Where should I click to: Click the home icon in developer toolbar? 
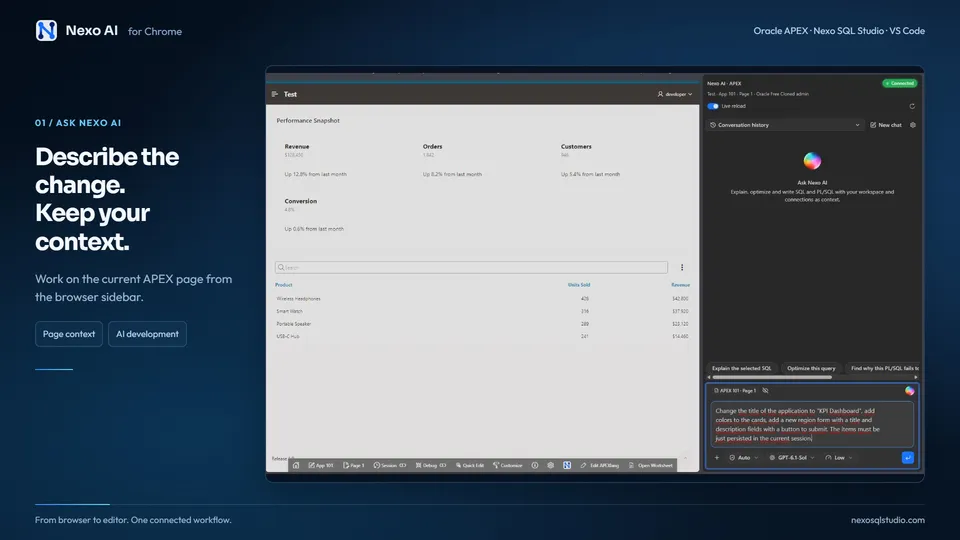[296, 465]
